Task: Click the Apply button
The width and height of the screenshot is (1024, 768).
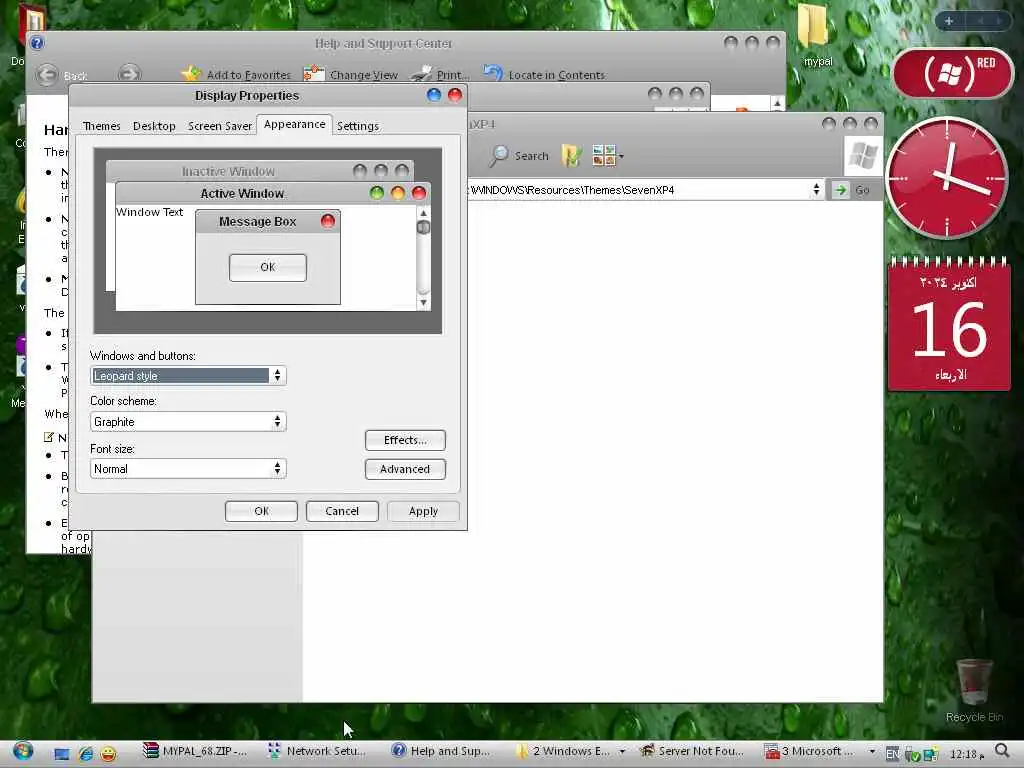Action: 423,511
